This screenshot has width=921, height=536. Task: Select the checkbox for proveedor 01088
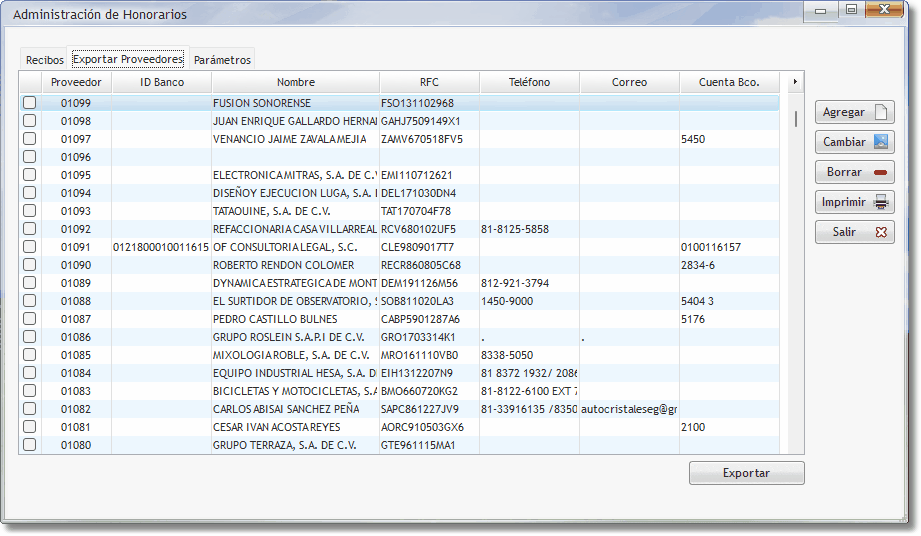[x=29, y=301]
